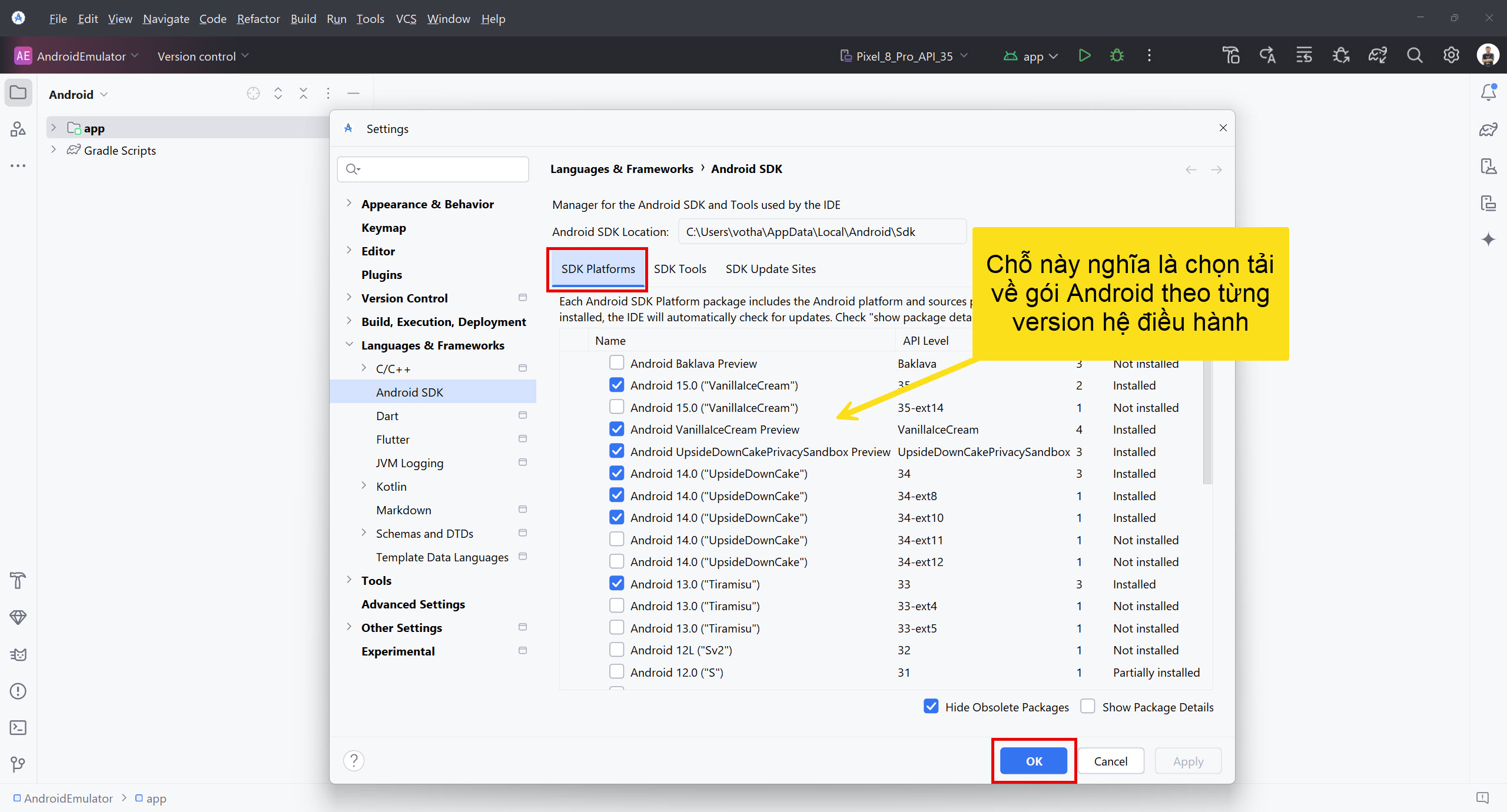Open the app run configuration dropdown
The height and width of the screenshot is (812, 1507).
(x=1031, y=56)
